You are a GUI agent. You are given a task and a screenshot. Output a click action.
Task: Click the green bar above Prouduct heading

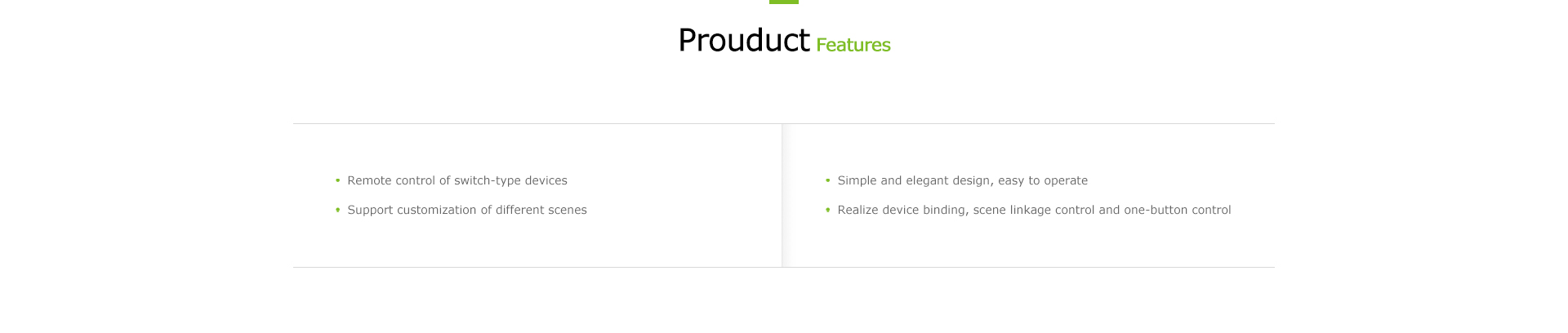coord(784,2)
